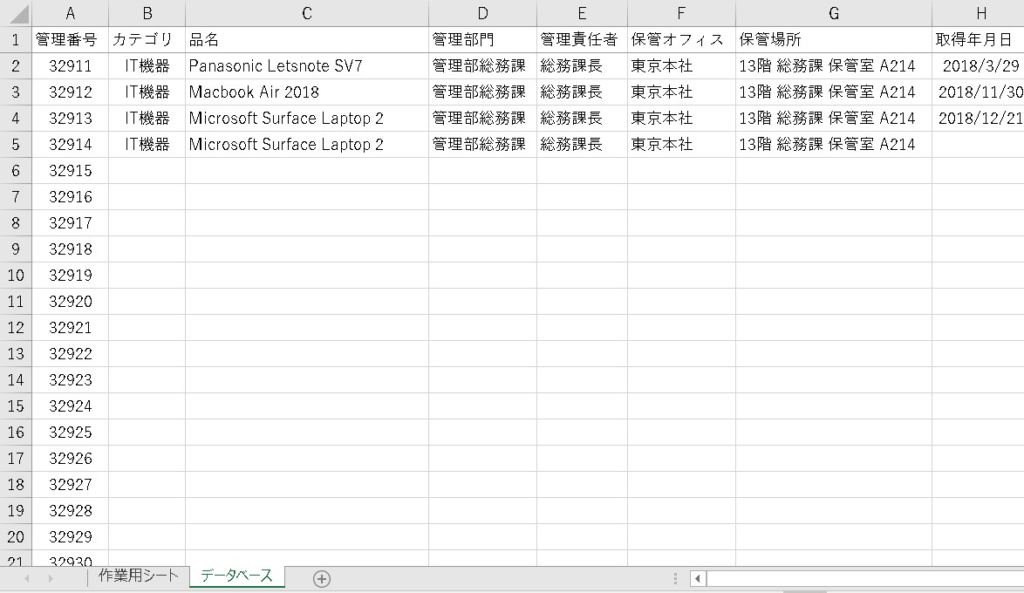Switch to the 作業用シート tab
The image size is (1024, 593).
pyautogui.click(x=138, y=577)
